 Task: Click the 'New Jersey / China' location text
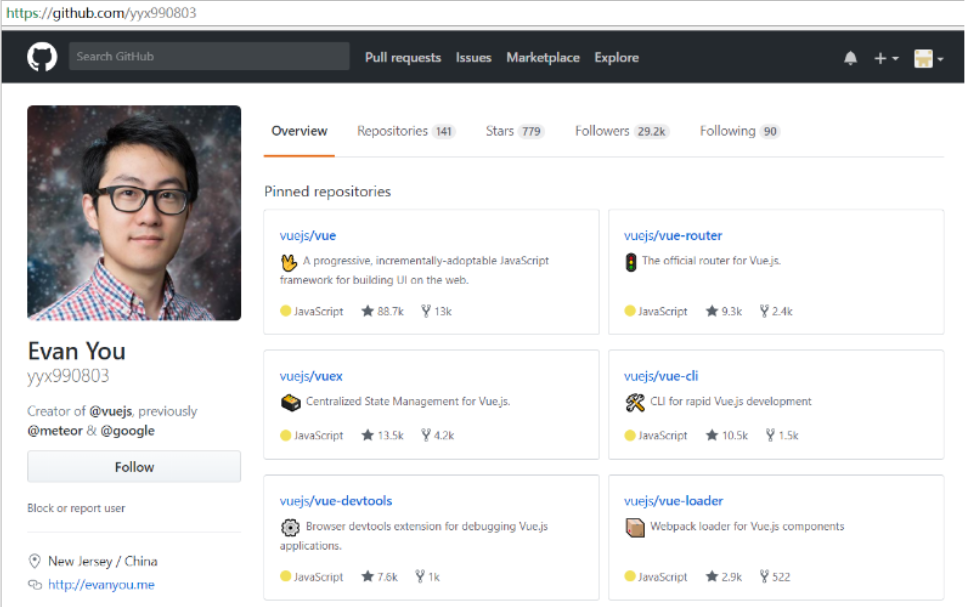[102, 561]
